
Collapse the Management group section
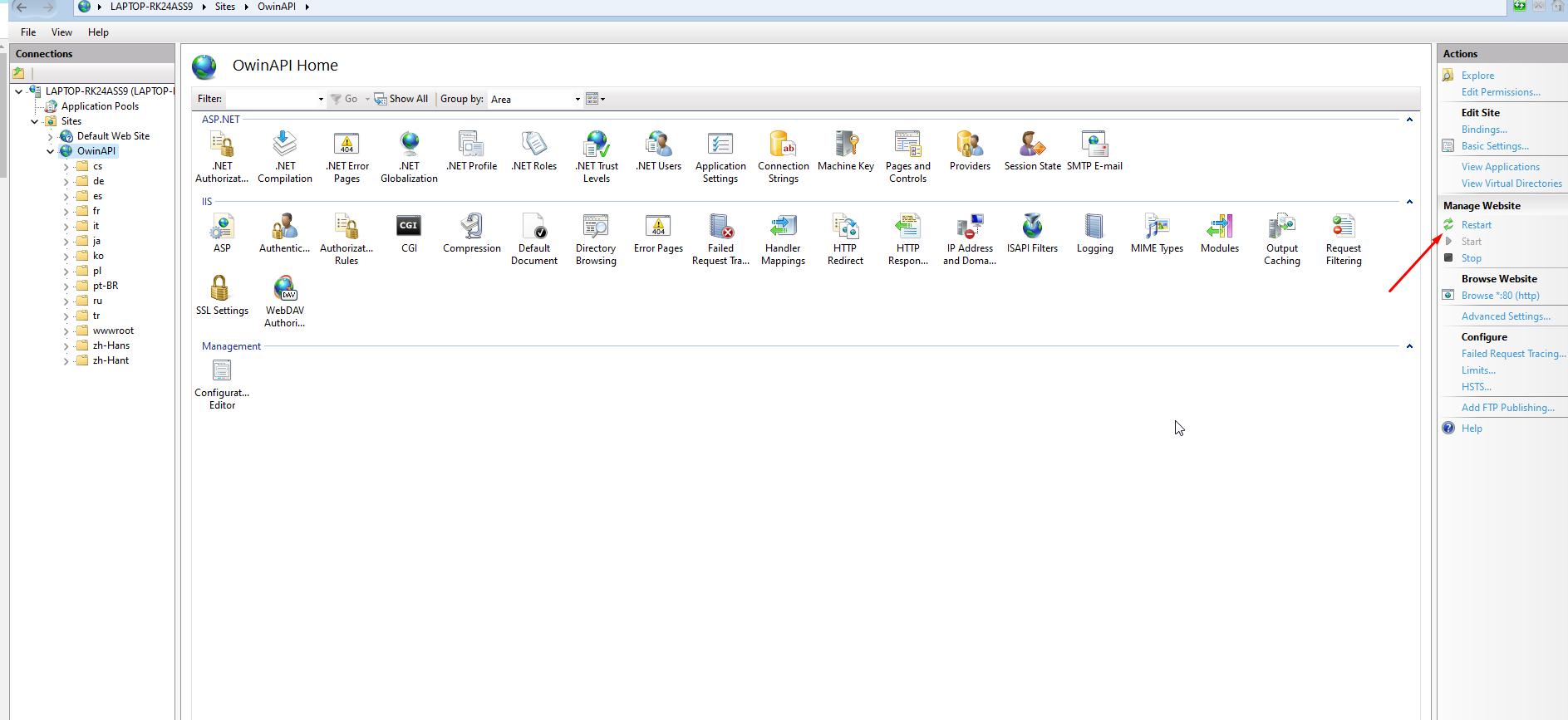pos(1409,346)
